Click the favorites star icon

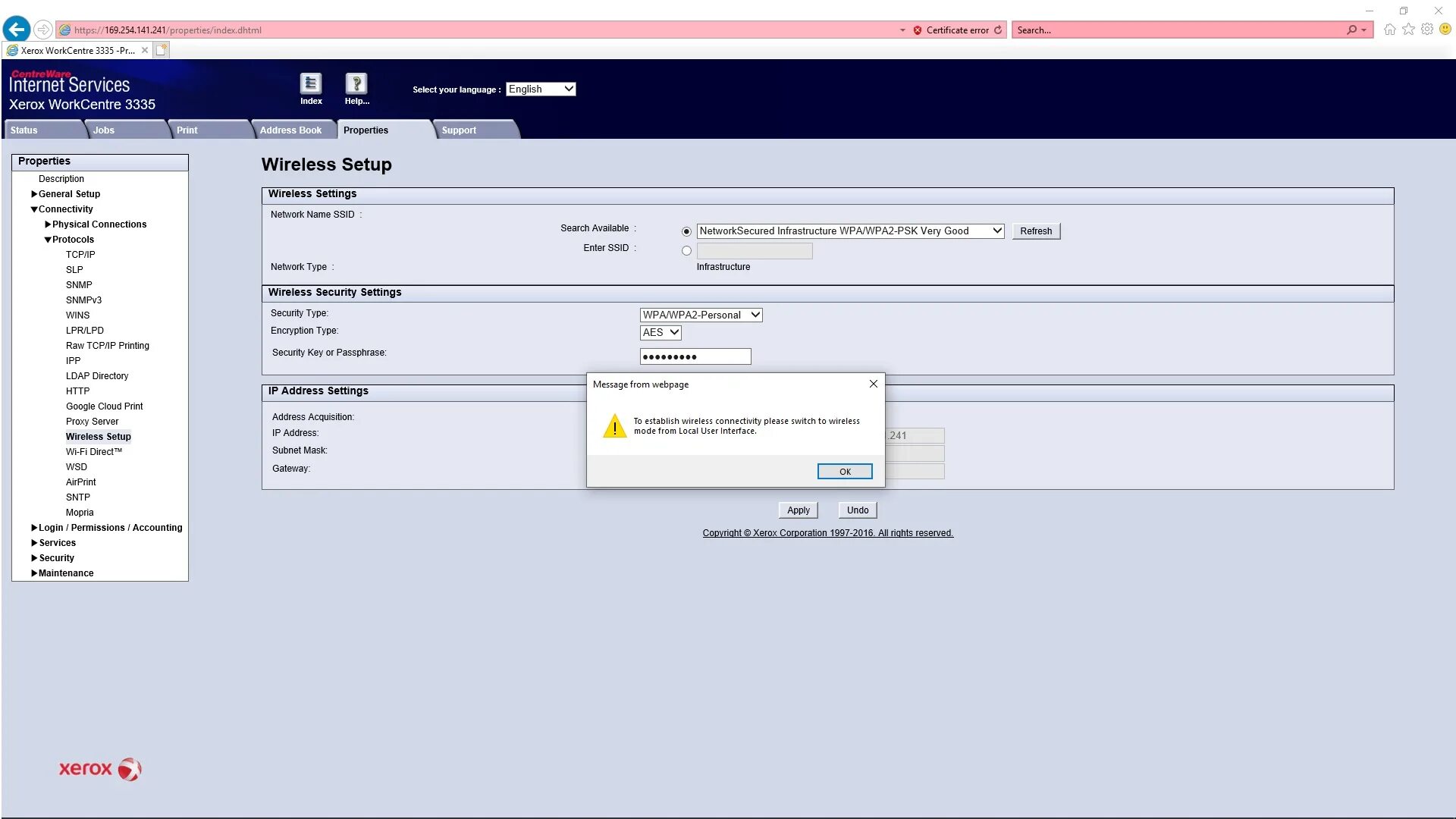(1408, 30)
